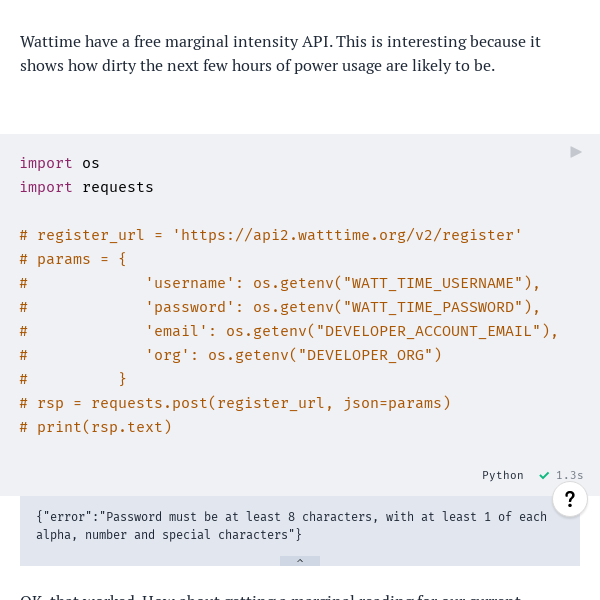Image resolution: width=600 pixels, height=600 pixels.
Task: Click the 1.3s execution time indicator
Action: click(x=569, y=476)
